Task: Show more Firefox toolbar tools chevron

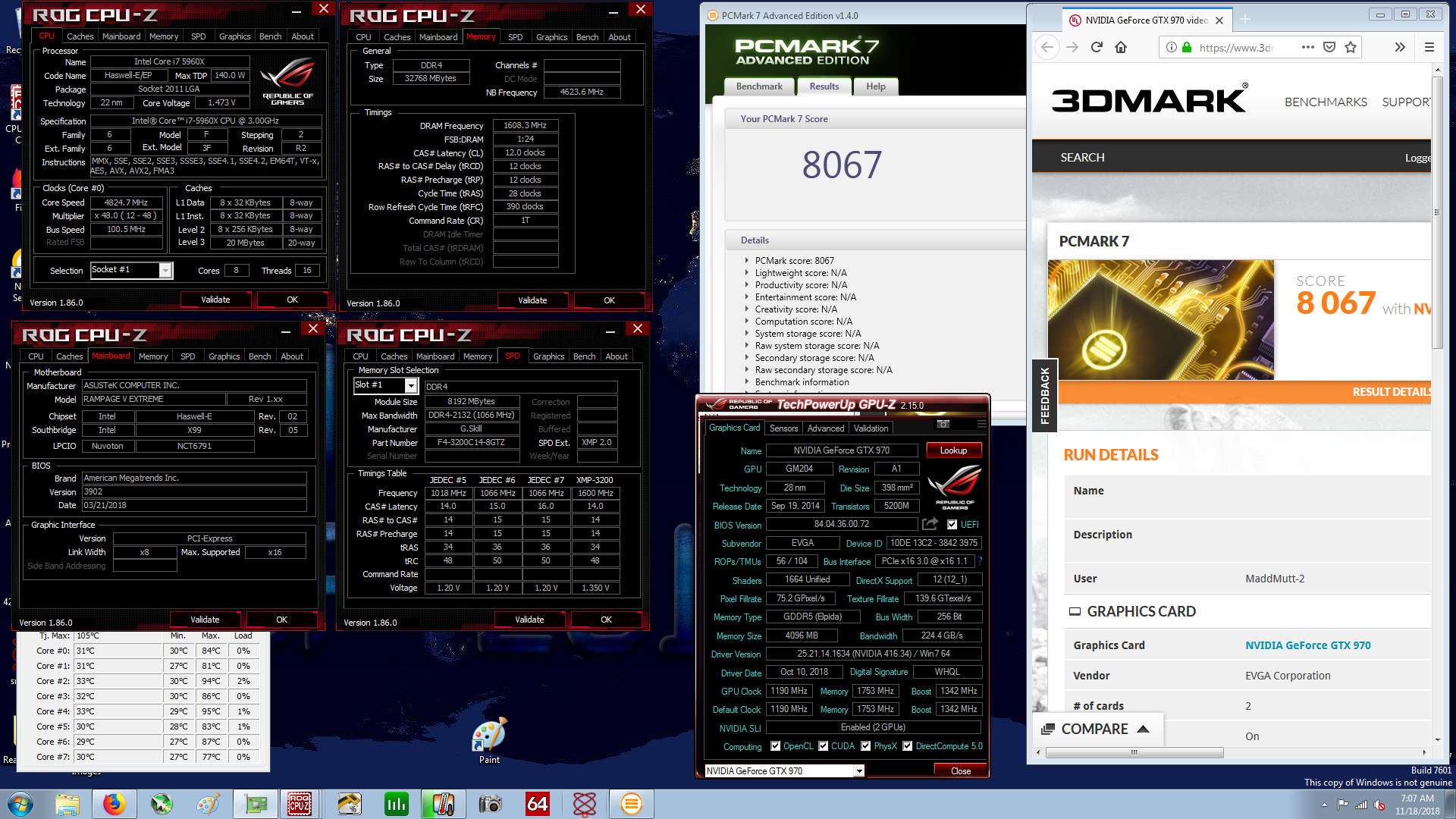Action: click(1400, 47)
